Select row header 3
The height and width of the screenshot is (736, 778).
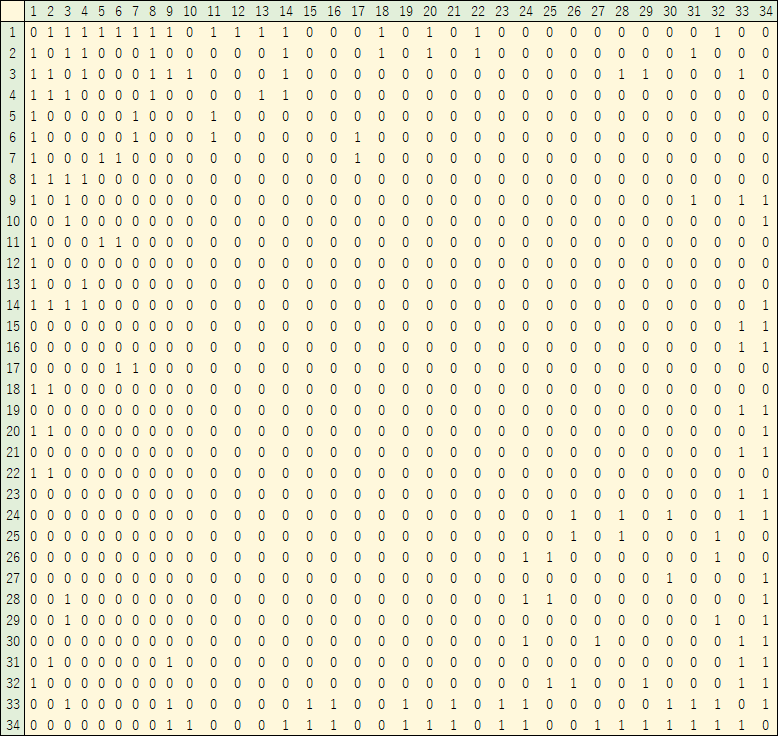tap(12, 74)
